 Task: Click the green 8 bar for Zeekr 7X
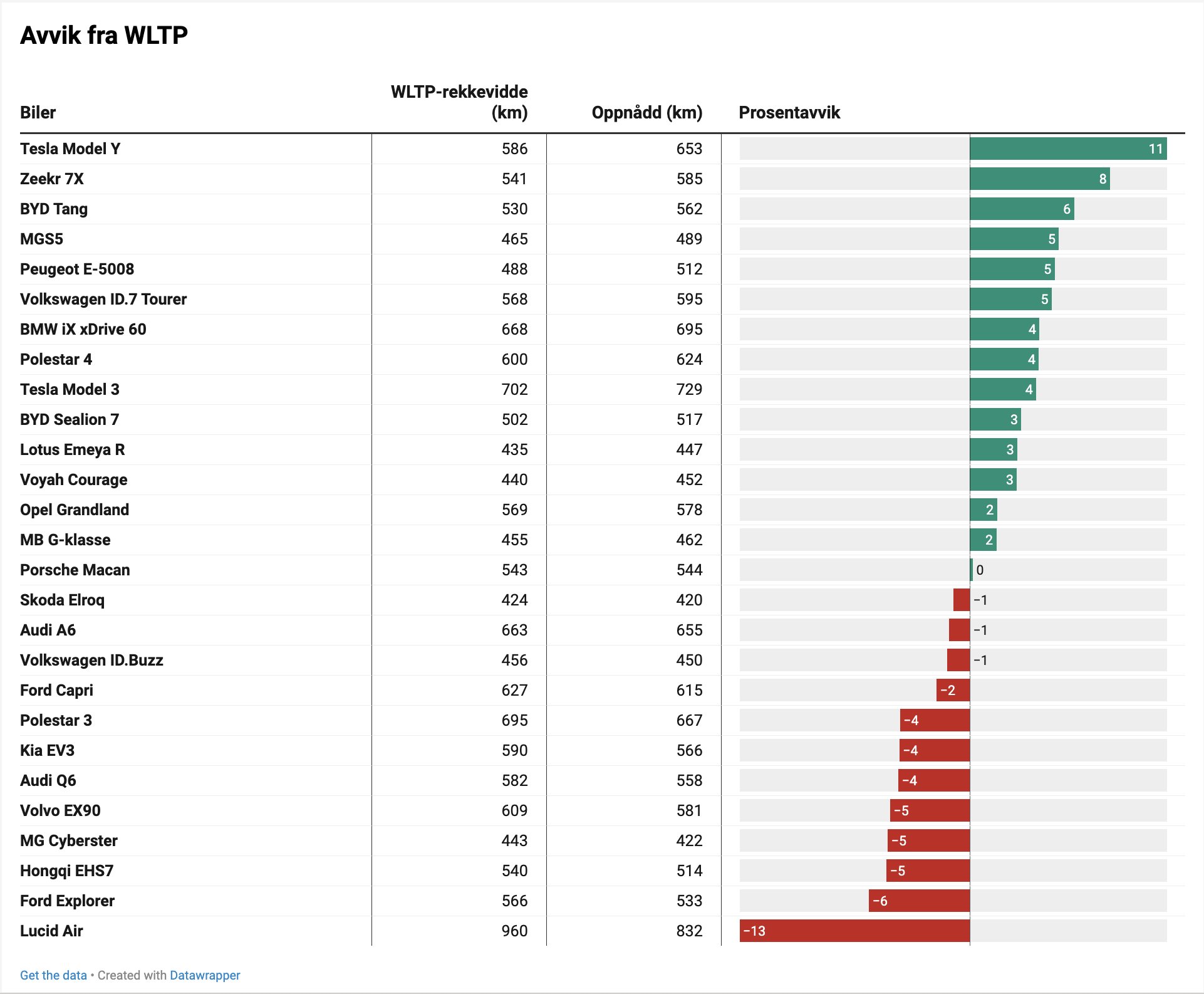[1039, 179]
